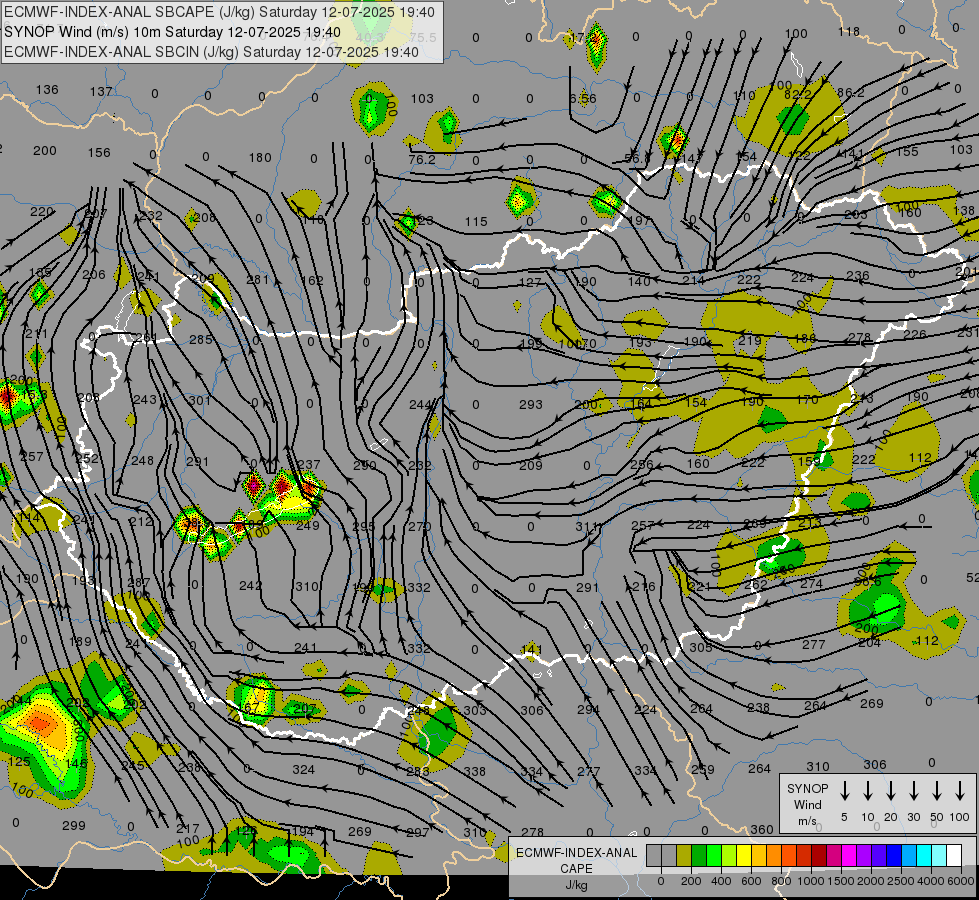Screen dimensions: 979x900
Task: Select the SBCAPE header line of the title box
Action: click(x=219, y=12)
